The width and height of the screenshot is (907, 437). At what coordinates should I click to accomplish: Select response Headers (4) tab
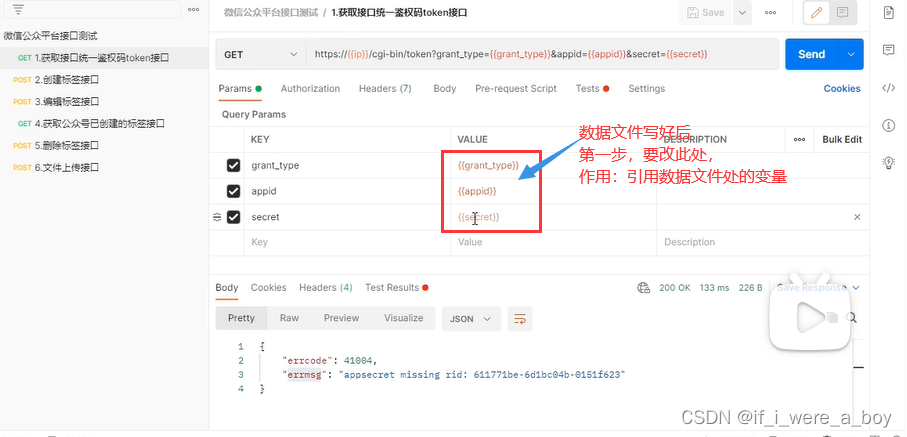pos(326,288)
